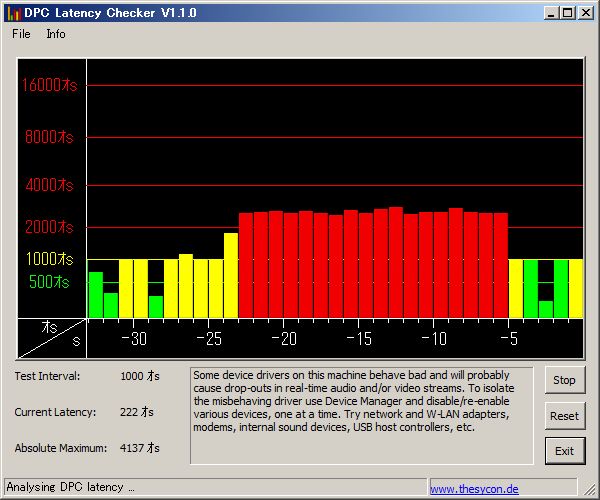Open the File menu
The width and height of the screenshot is (600, 500).
[21, 34]
